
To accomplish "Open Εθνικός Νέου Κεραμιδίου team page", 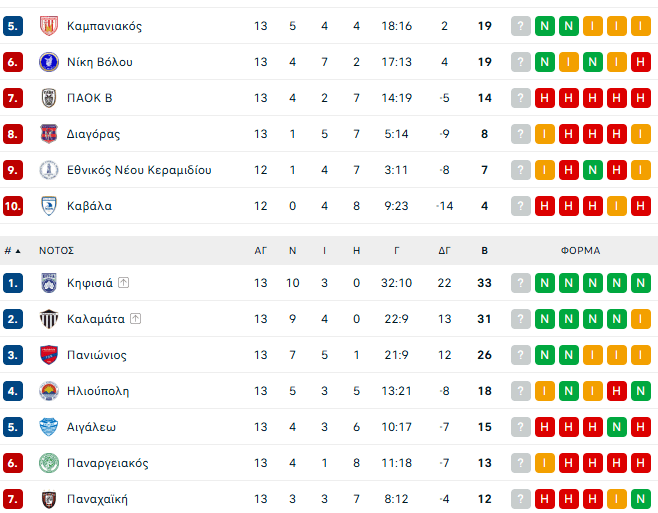I will tap(139, 170).
